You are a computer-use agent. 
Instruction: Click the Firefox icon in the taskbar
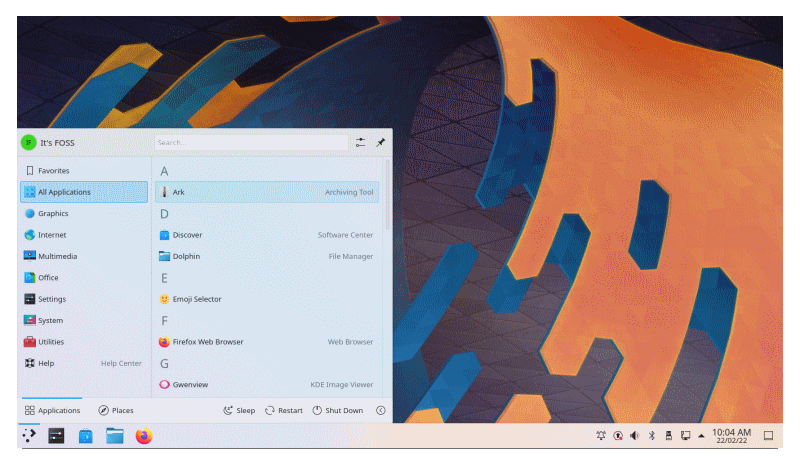tap(143, 436)
